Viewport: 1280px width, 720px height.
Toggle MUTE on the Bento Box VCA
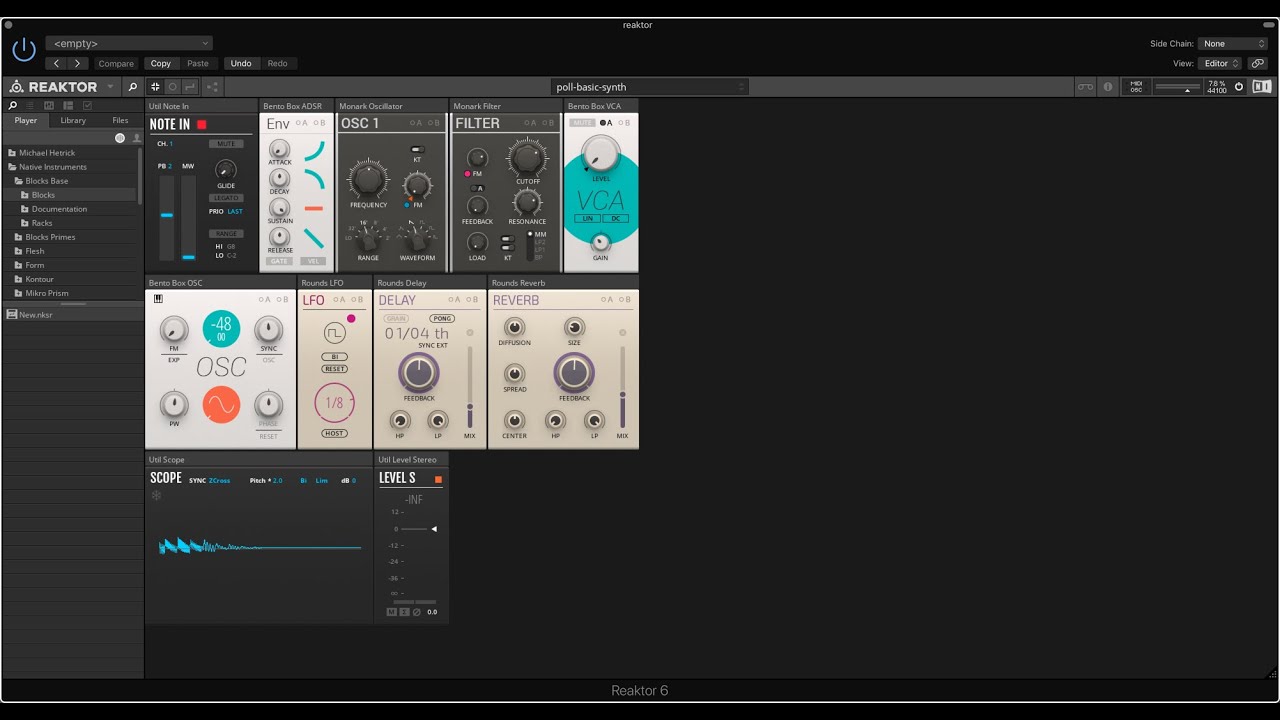(x=582, y=123)
